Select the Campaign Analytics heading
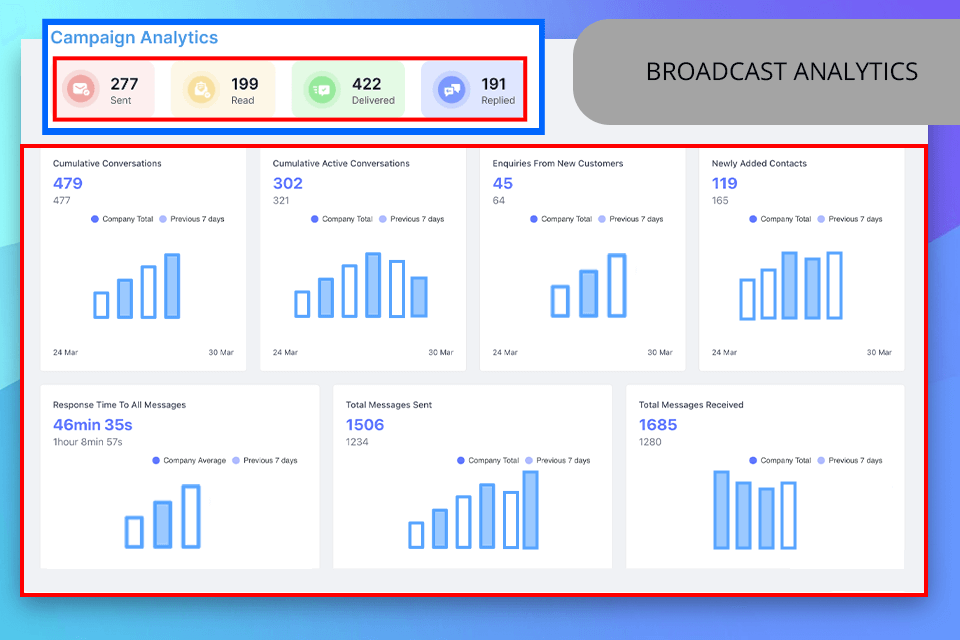This screenshot has width=960, height=640. point(134,37)
